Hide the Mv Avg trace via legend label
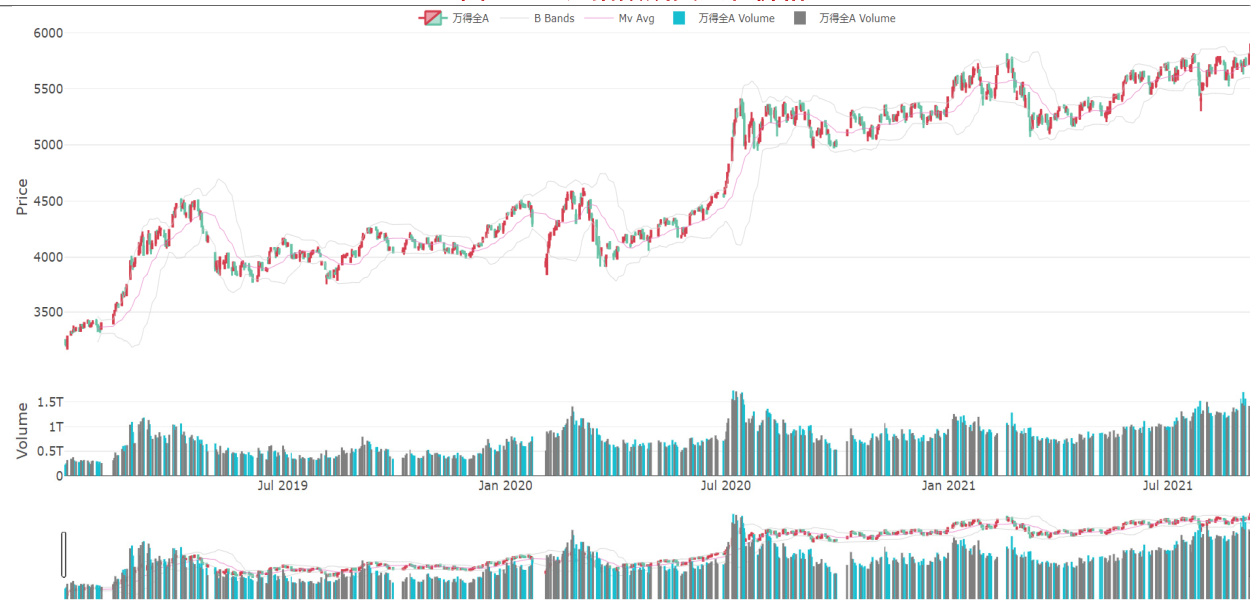The image size is (1260, 606). (x=636, y=18)
